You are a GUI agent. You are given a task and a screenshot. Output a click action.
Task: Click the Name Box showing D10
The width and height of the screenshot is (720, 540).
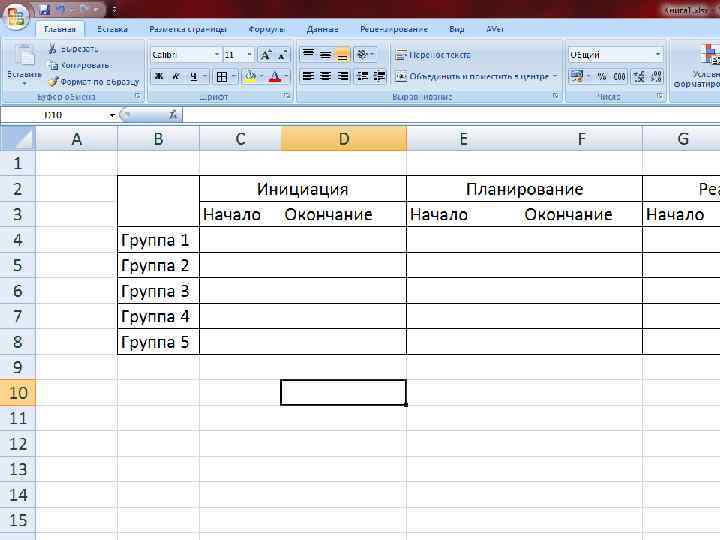pos(54,115)
